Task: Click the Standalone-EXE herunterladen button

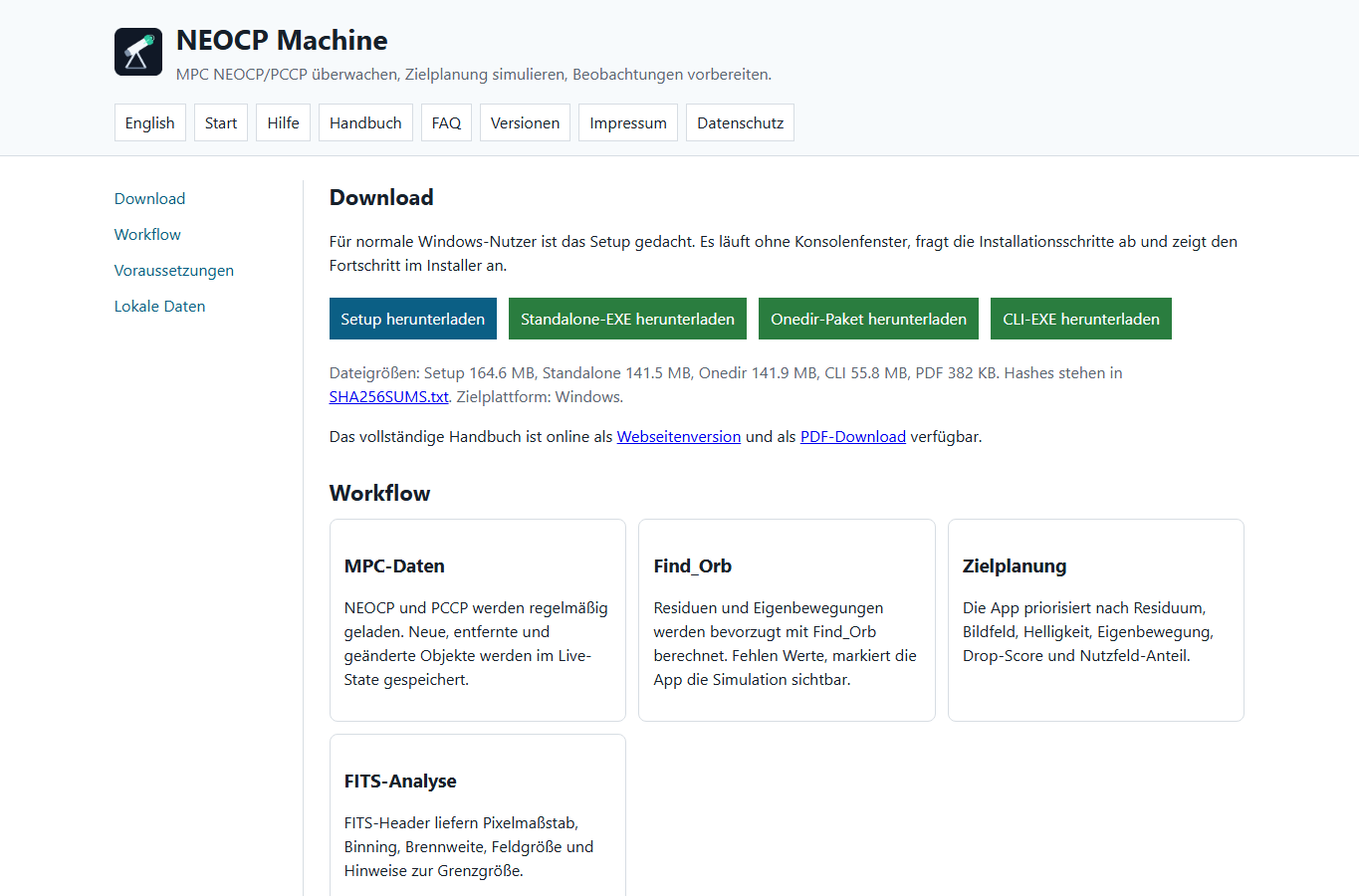Action: tap(627, 319)
